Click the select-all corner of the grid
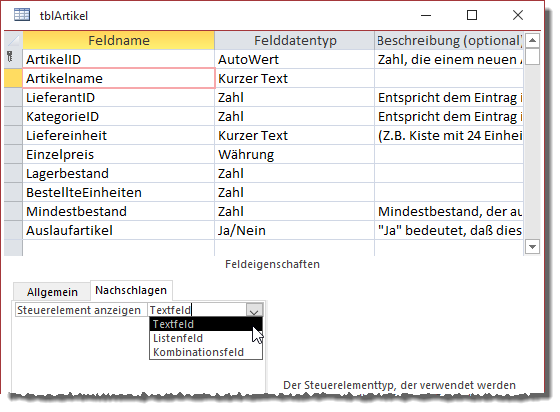The image size is (560, 412). pos(14,40)
